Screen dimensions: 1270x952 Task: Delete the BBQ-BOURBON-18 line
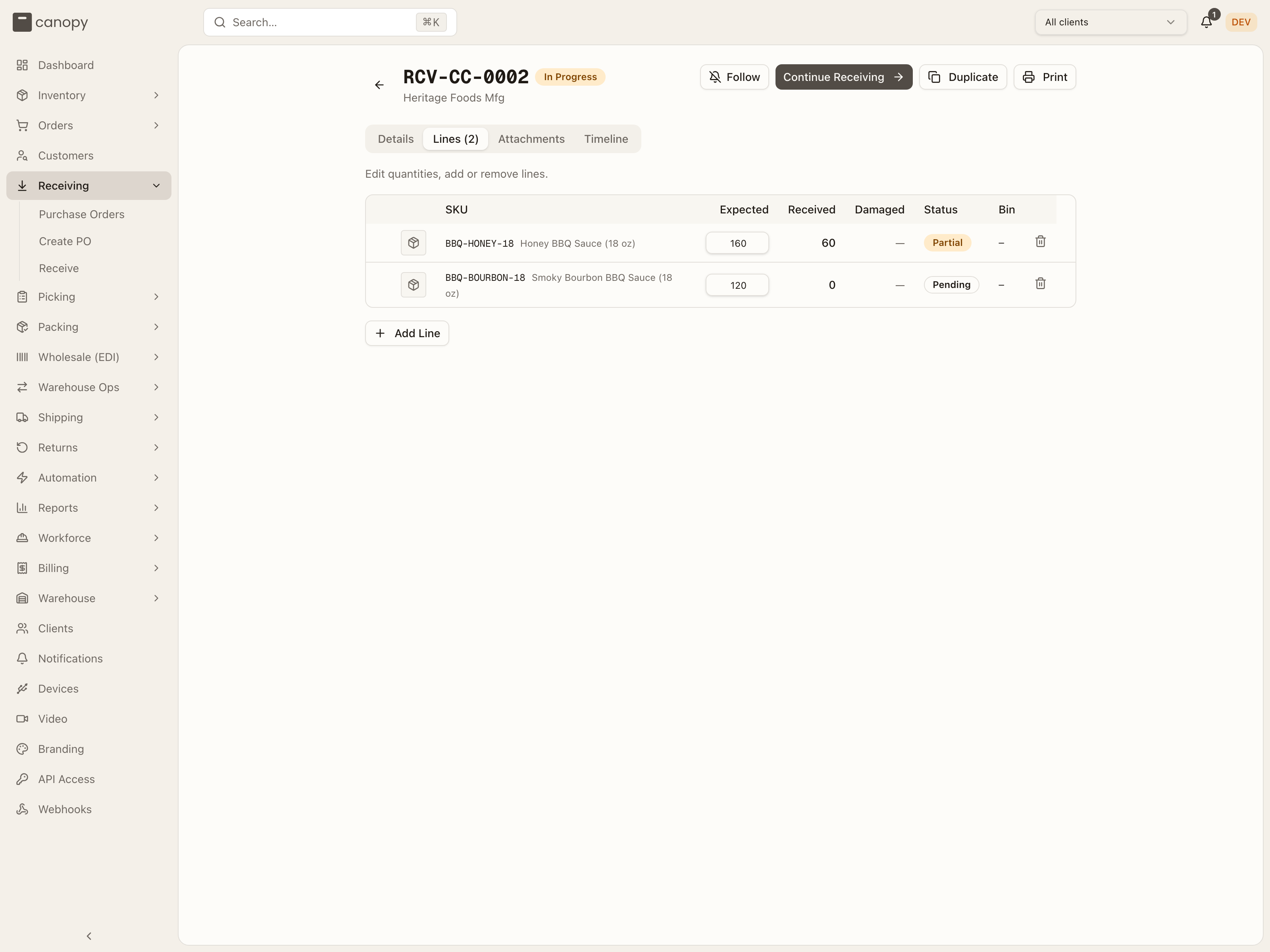pos(1040,284)
